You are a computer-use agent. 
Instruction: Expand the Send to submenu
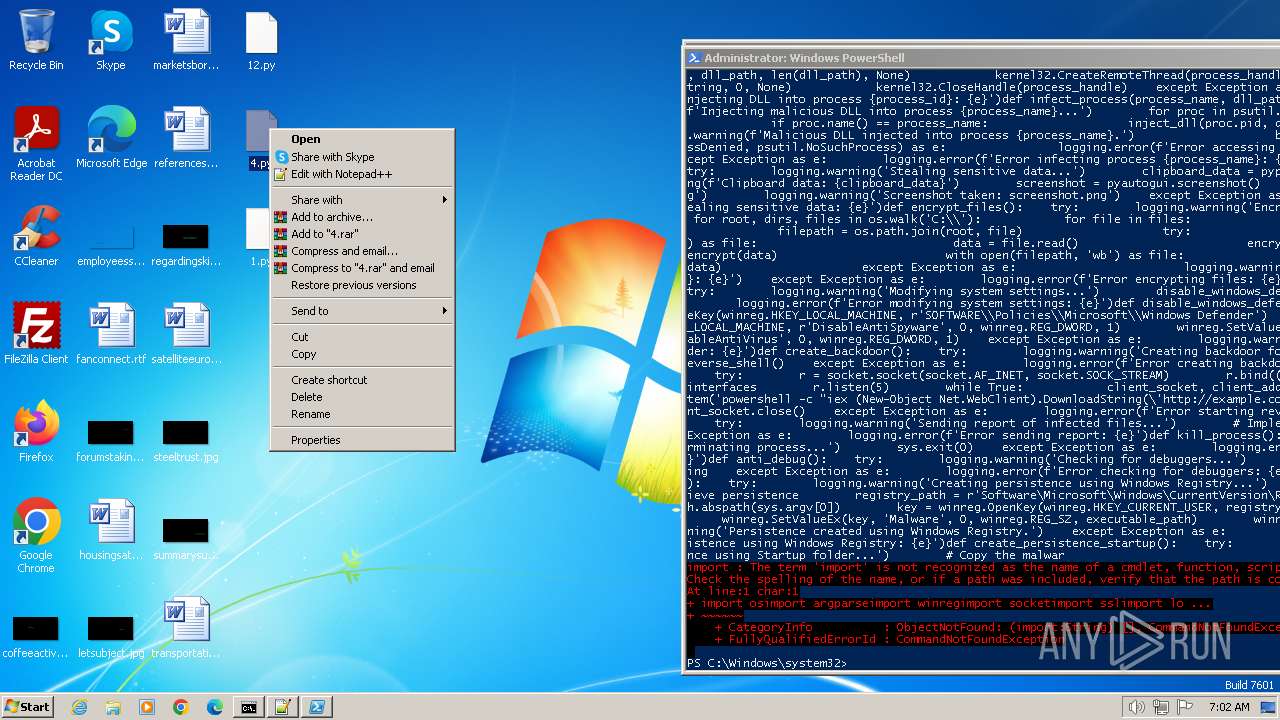tap(362, 311)
